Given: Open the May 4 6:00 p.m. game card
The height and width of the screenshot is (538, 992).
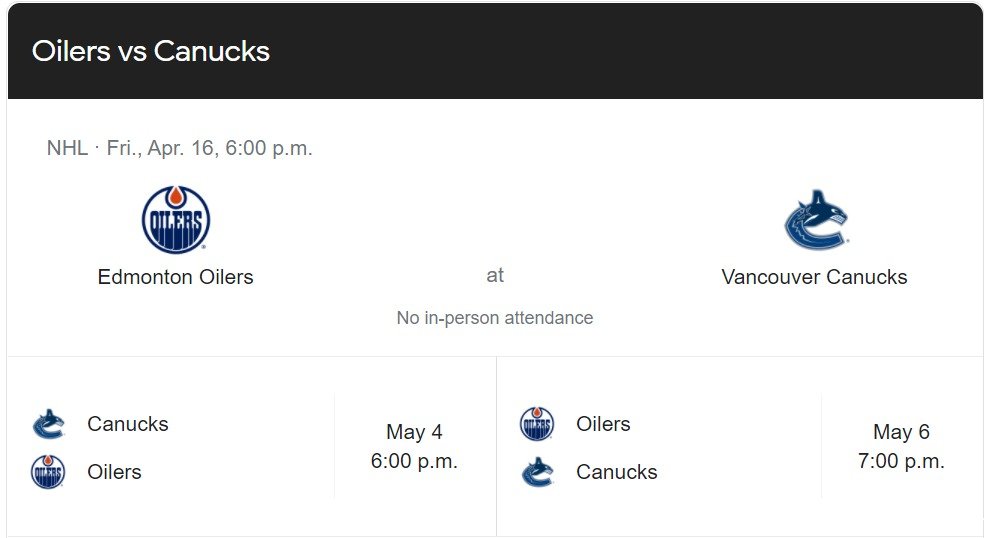Looking at the screenshot, I should point(252,447).
